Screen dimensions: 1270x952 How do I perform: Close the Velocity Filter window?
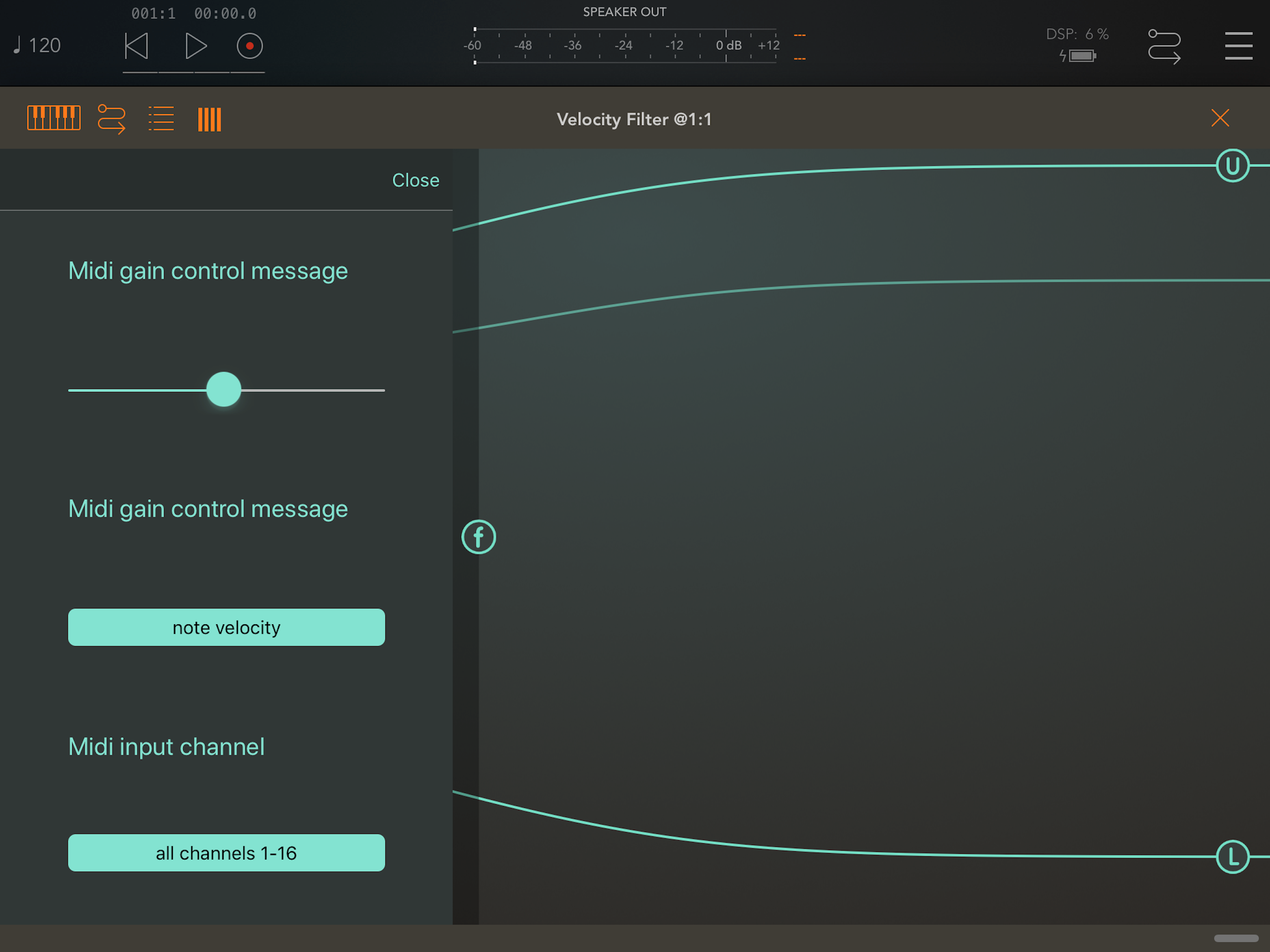pos(1219,118)
